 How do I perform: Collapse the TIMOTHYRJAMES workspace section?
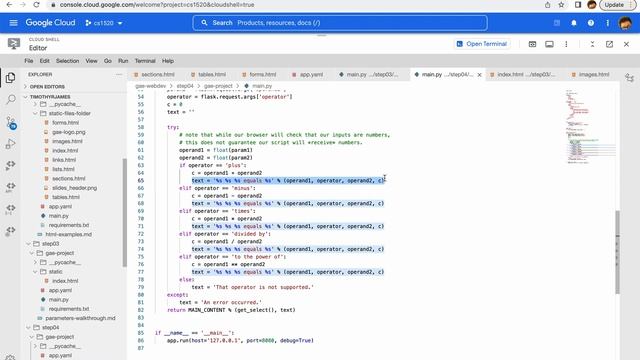click(x=50, y=97)
